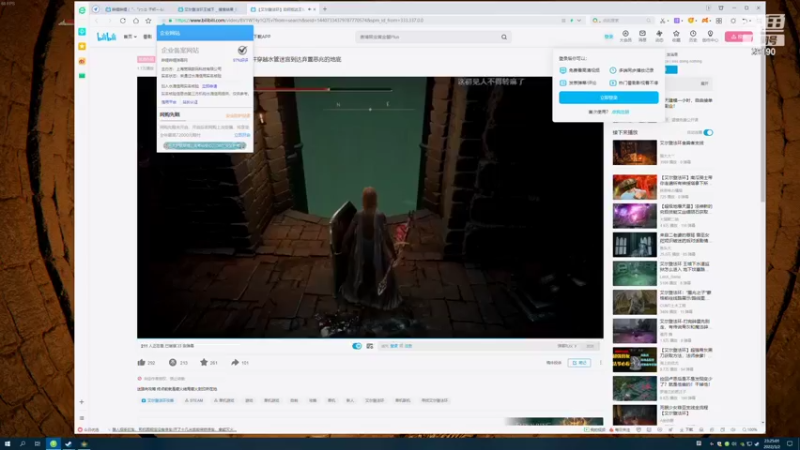Open second recommended thumbnail with red character
This screenshot has width=800, height=450.
635,187
